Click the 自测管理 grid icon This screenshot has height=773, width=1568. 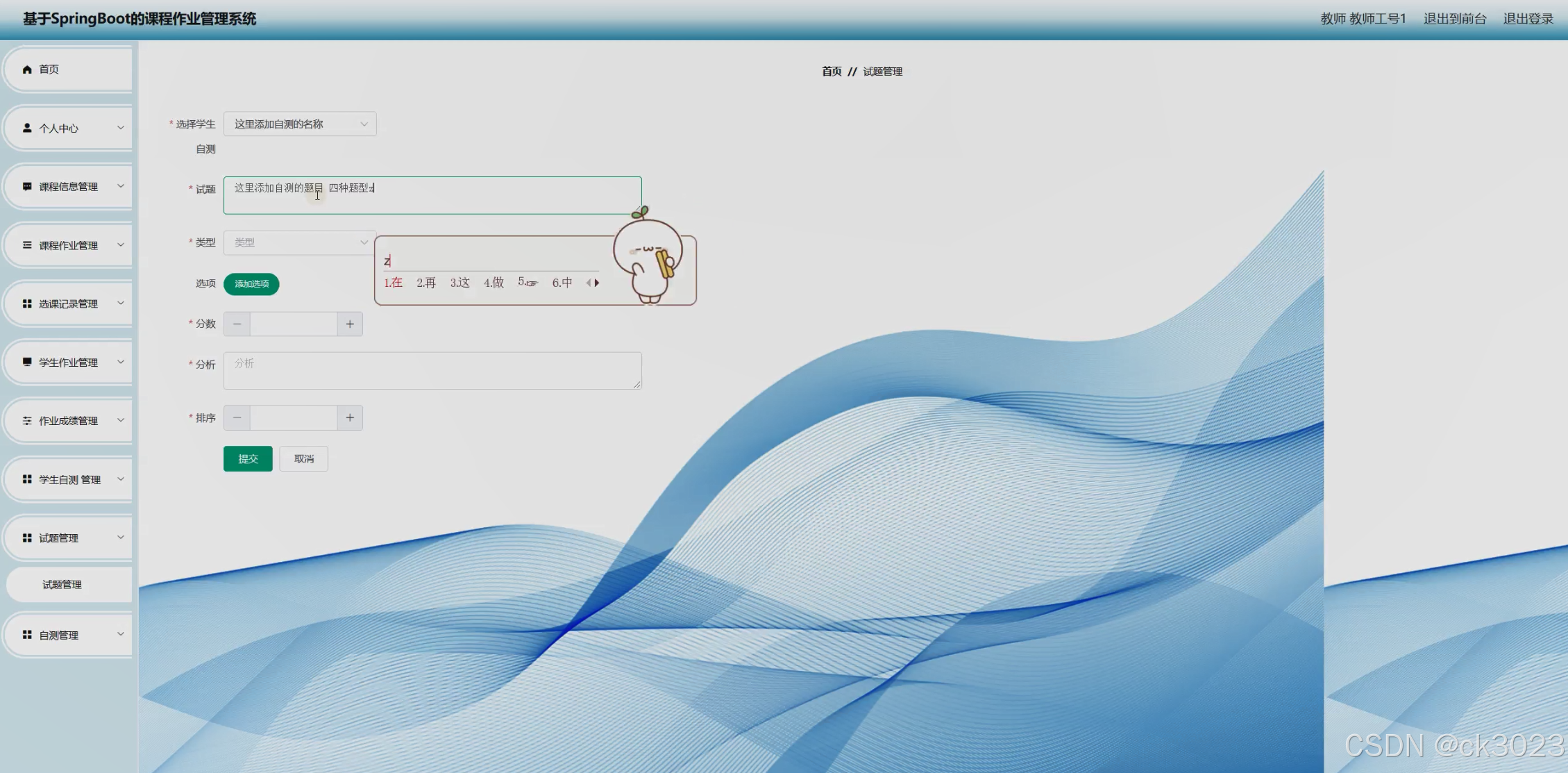[27, 635]
